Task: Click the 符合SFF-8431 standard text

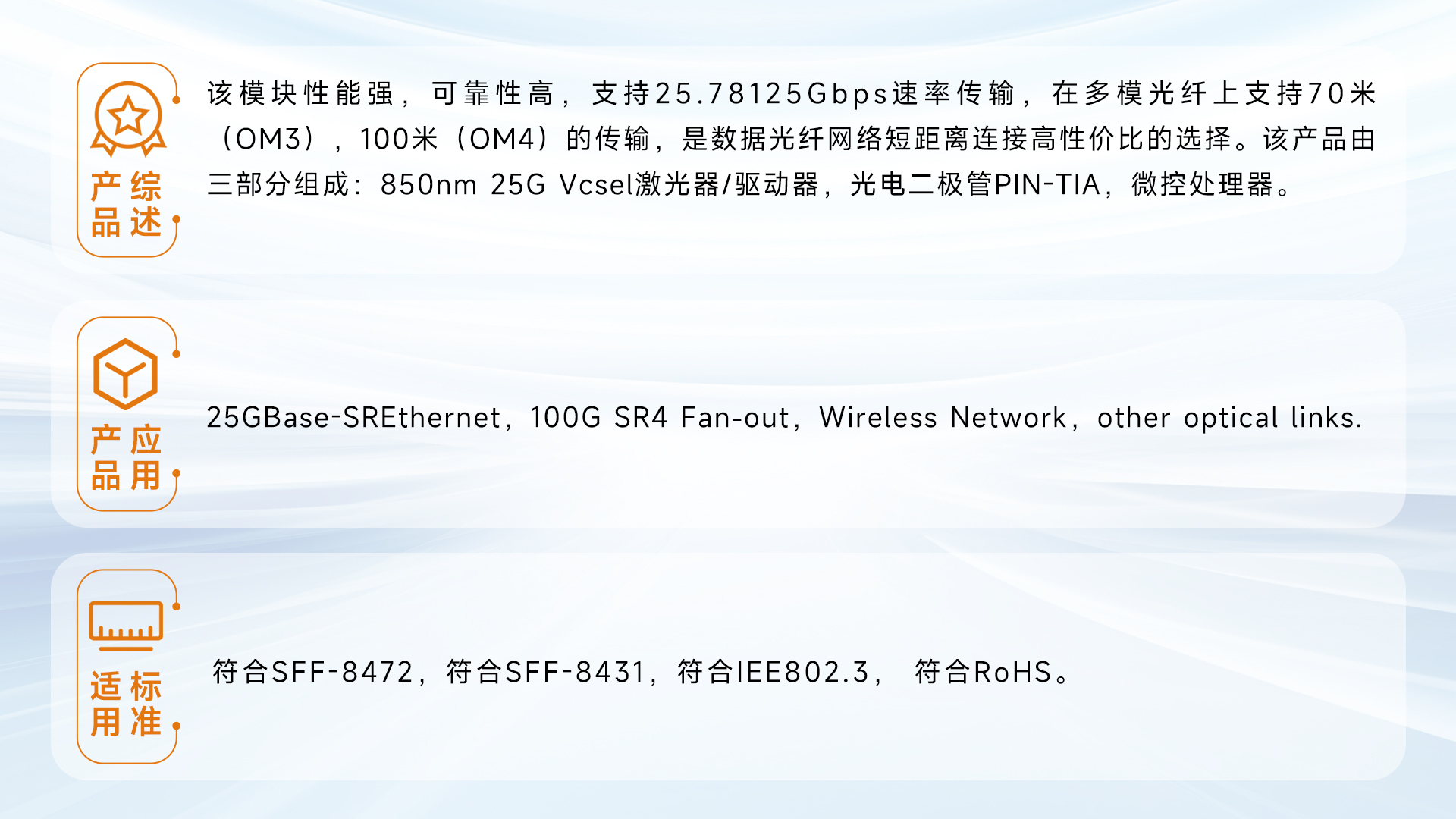Action: (546, 672)
